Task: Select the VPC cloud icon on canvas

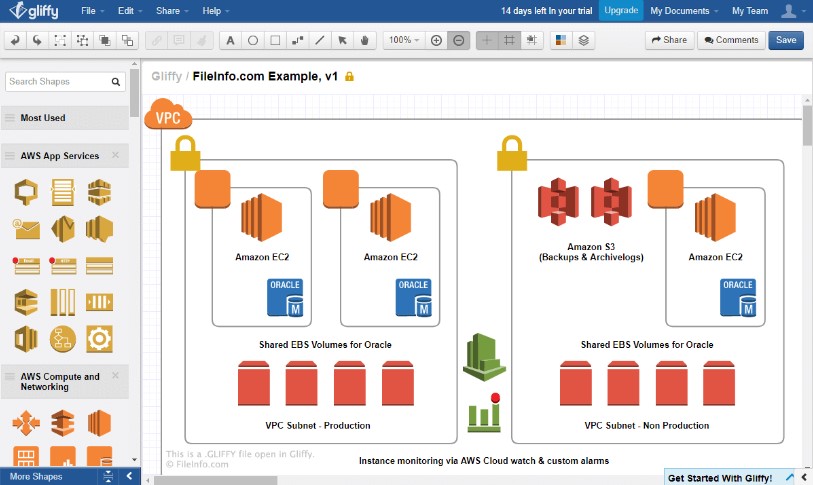Action: tap(168, 114)
